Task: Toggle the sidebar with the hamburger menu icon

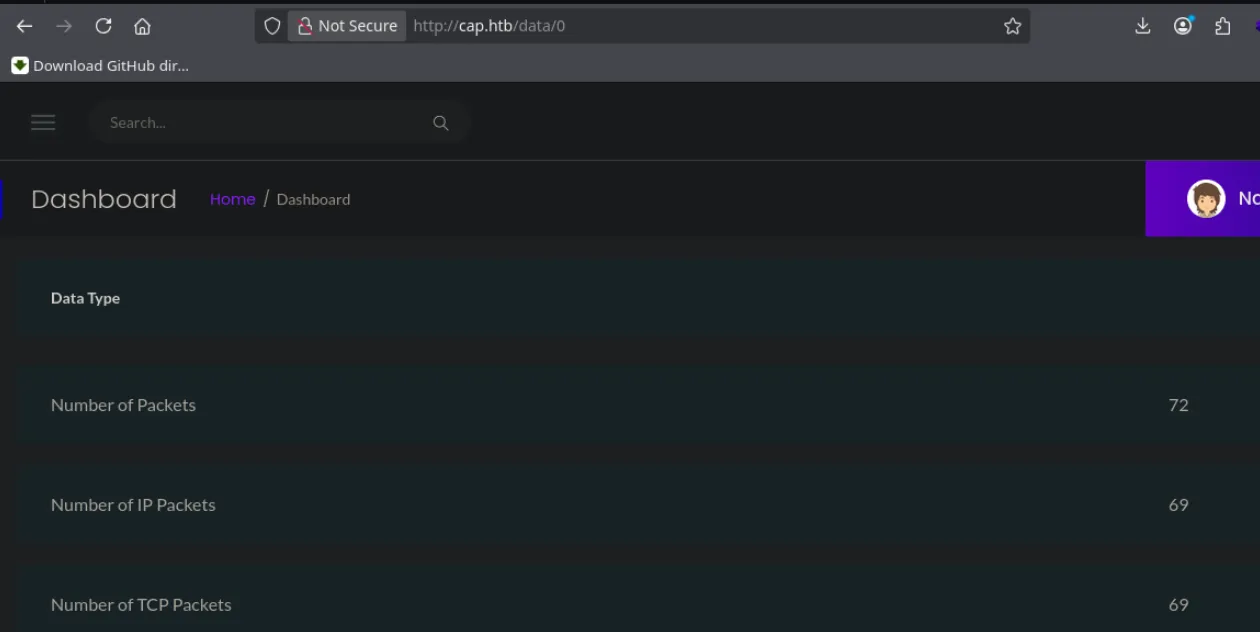Action: tap(43, 123)
